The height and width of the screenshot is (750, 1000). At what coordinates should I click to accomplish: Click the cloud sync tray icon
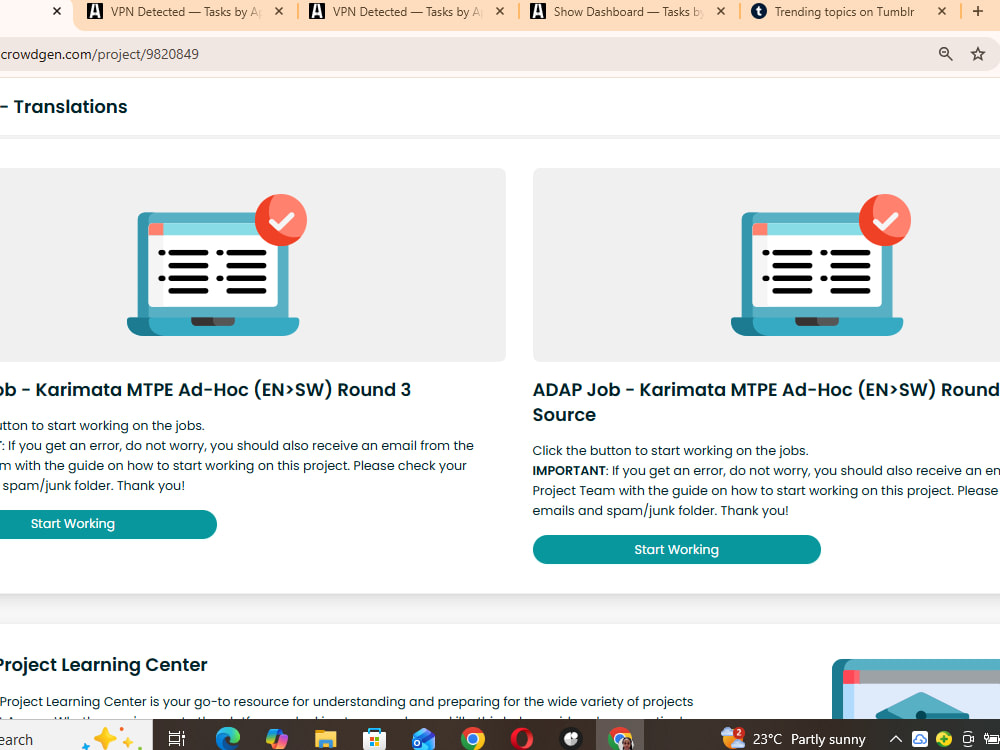(x=920, y=739)
